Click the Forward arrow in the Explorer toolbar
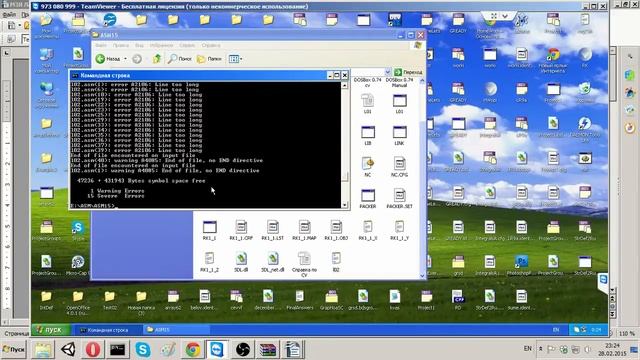The height and width of the screenshot is (360, 640). (137, 59)
